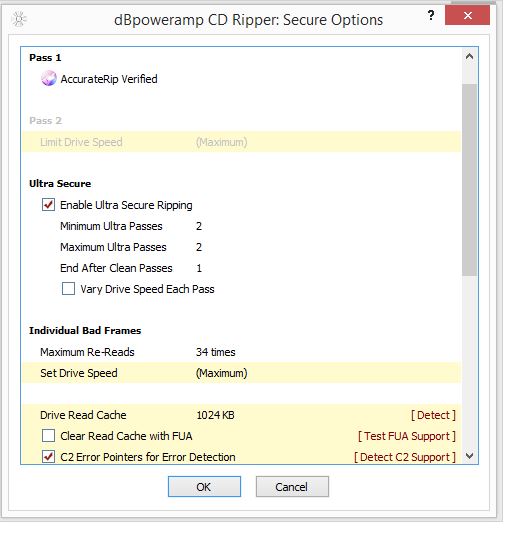Click the [ Test FUA Support ] link
This screenshot has width=511, height=540.
point(407,436)
